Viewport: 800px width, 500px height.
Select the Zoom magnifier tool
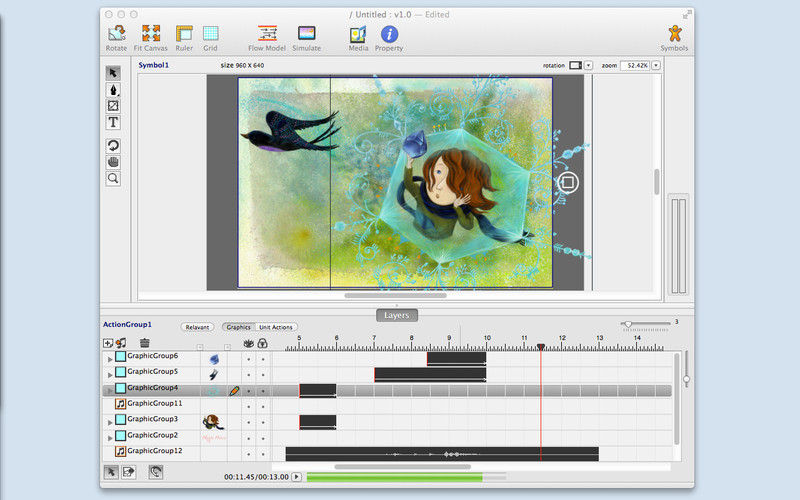pyautogui.click(x=113, y=179)
